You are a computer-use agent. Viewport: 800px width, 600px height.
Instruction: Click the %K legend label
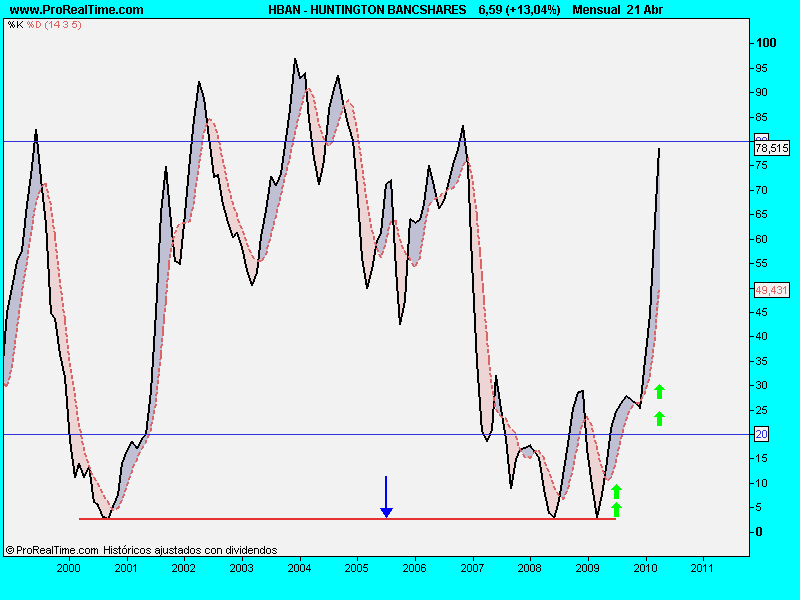tap(15, 24)
